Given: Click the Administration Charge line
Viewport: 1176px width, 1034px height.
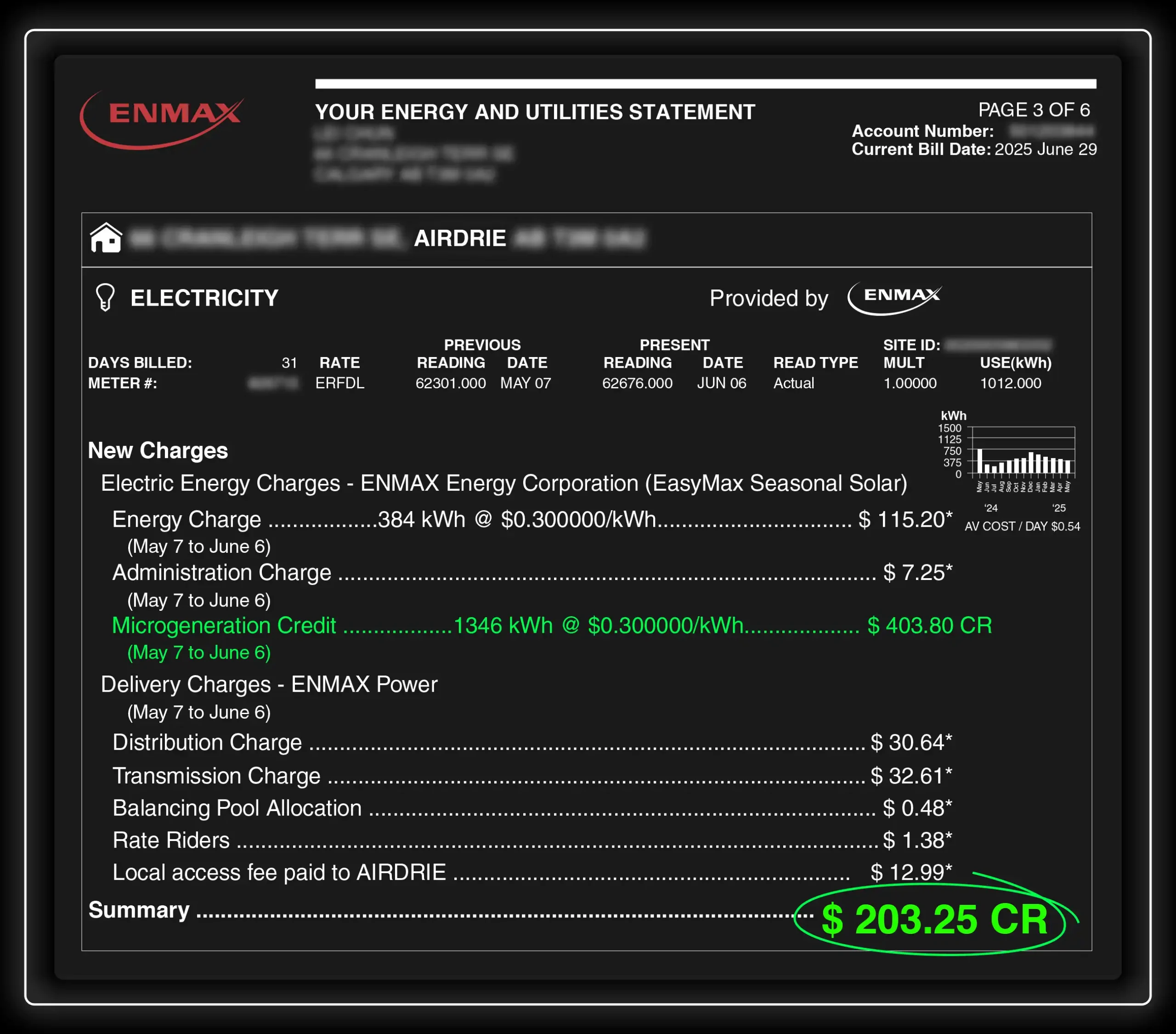Looking at the screenshot, I should (x=221, y=572).
